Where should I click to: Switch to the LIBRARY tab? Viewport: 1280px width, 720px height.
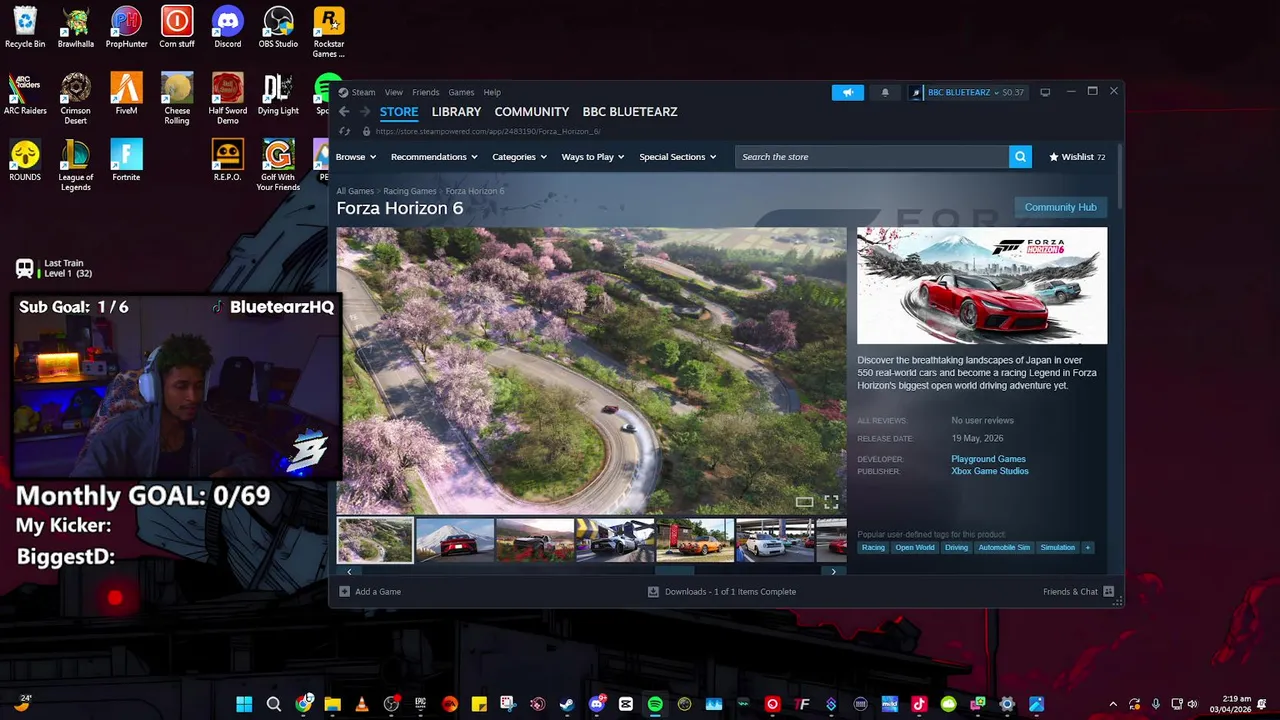coord(456,112)
